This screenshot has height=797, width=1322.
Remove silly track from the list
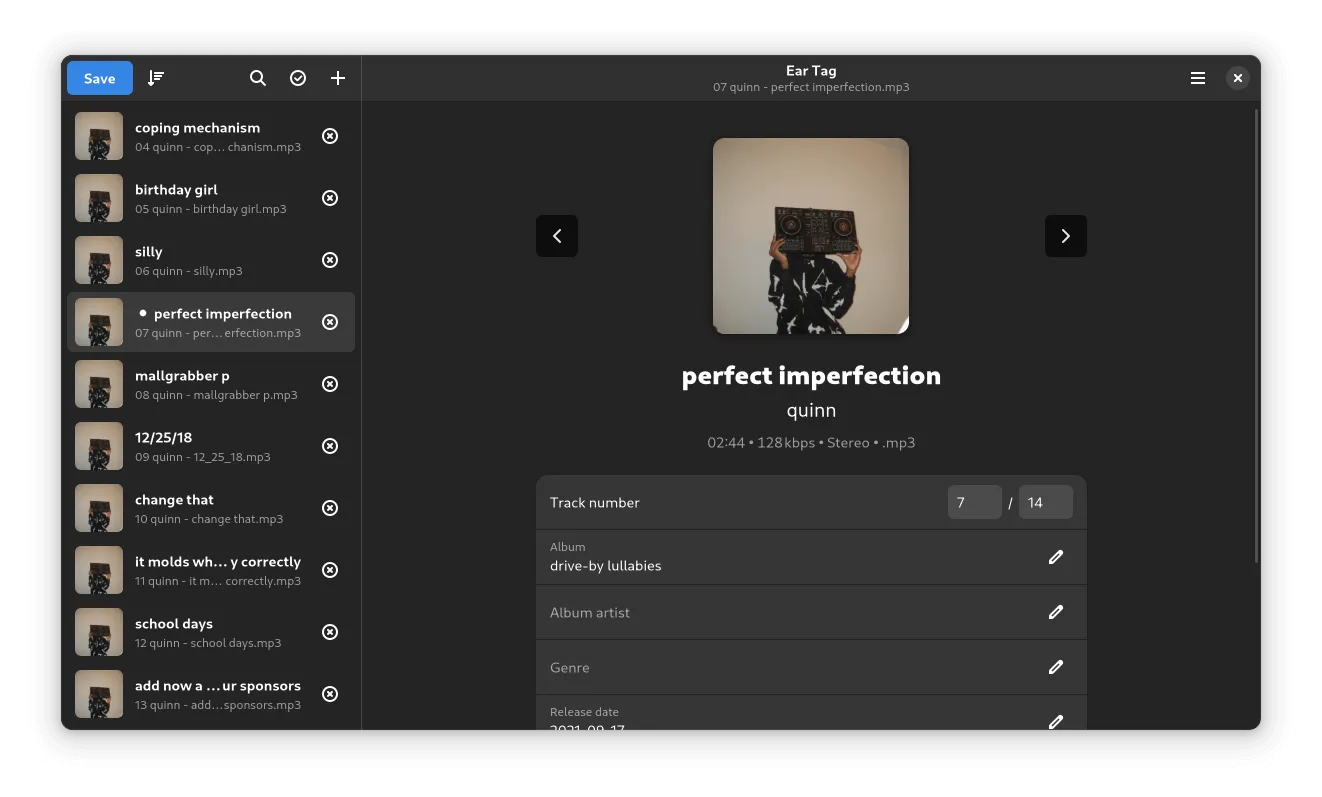point(330,260)
